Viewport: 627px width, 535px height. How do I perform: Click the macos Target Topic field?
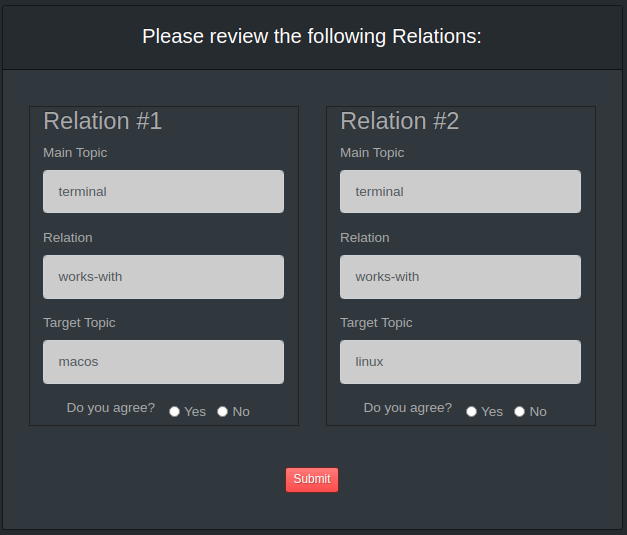163,361
